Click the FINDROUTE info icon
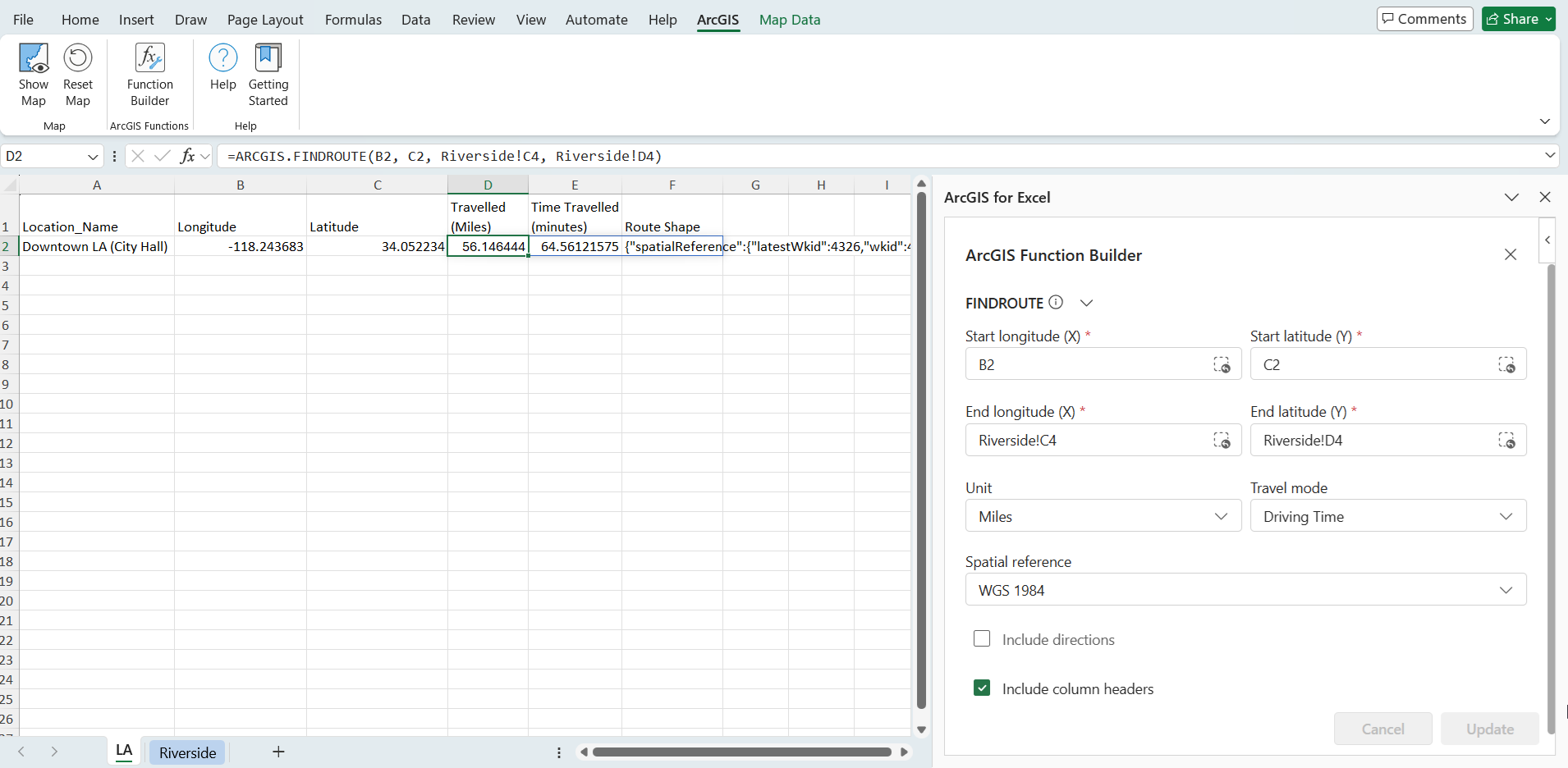This screenshot has width=1568, height=768. 1056,302
